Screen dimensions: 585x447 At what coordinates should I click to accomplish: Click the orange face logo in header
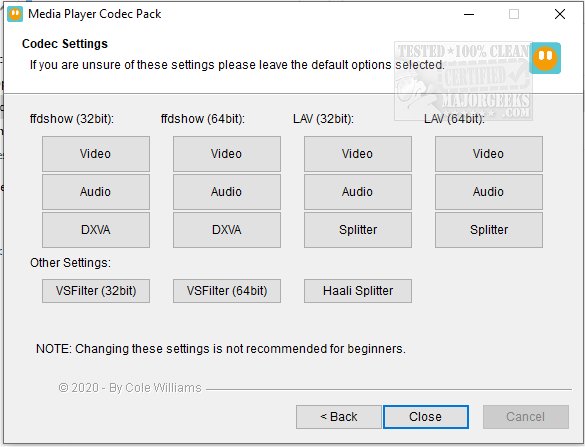pyautogui.click(x=545, y=58)
